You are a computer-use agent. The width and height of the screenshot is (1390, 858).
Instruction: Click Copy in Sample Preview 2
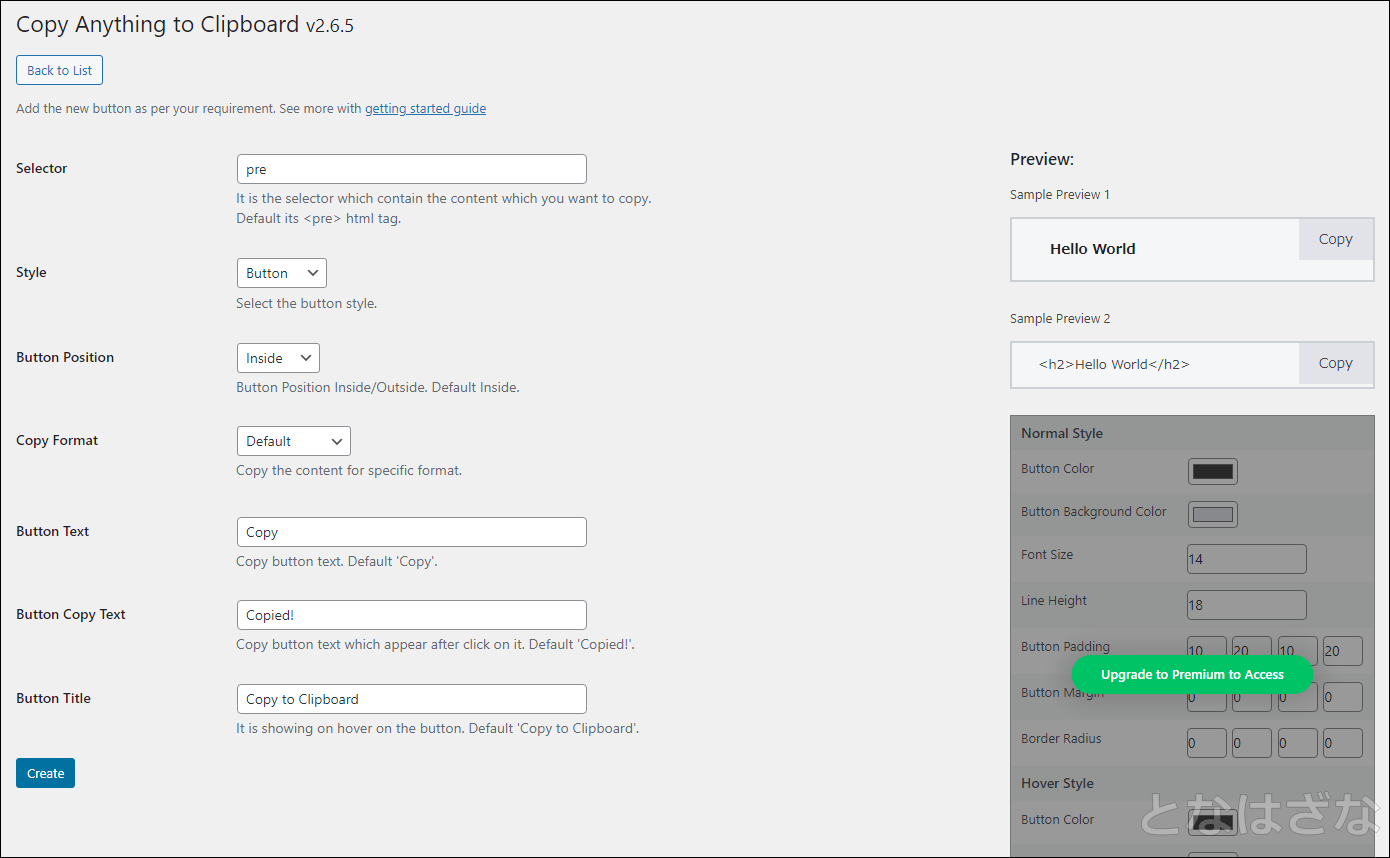[x=1335, y=363]
